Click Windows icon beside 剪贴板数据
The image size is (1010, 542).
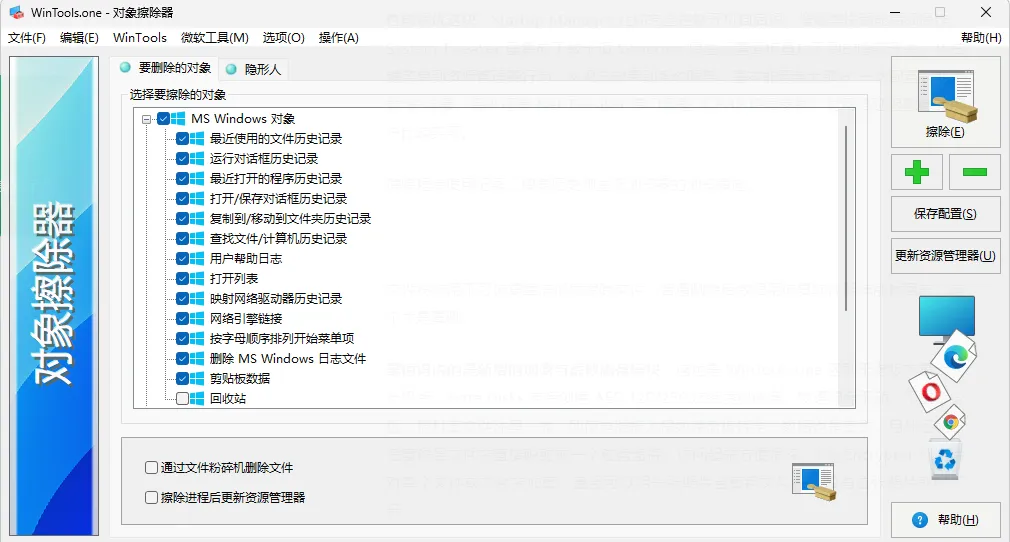[196, 378]
